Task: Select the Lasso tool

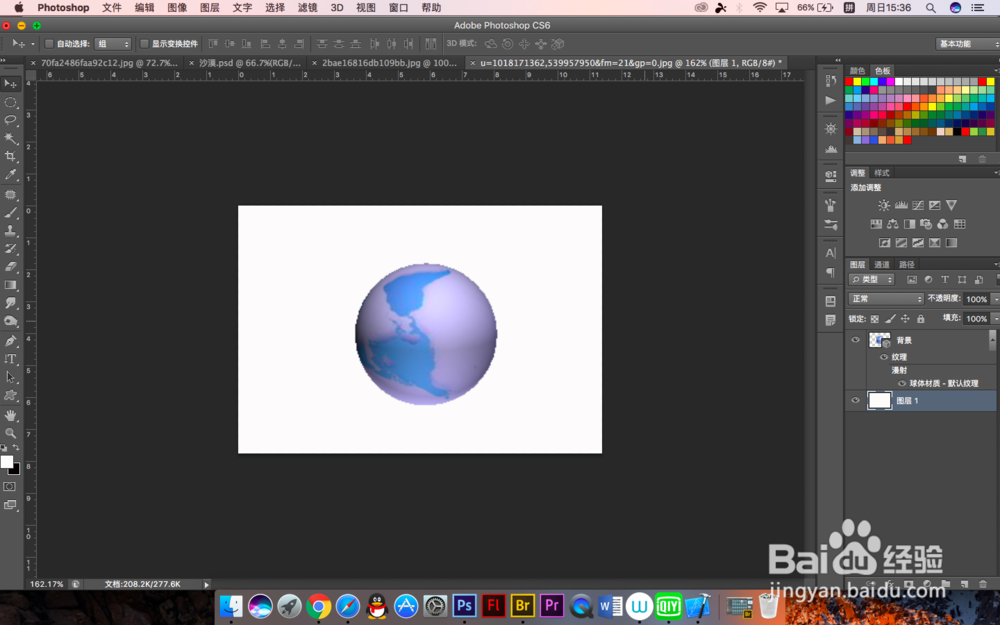Action: coord(10,120)
